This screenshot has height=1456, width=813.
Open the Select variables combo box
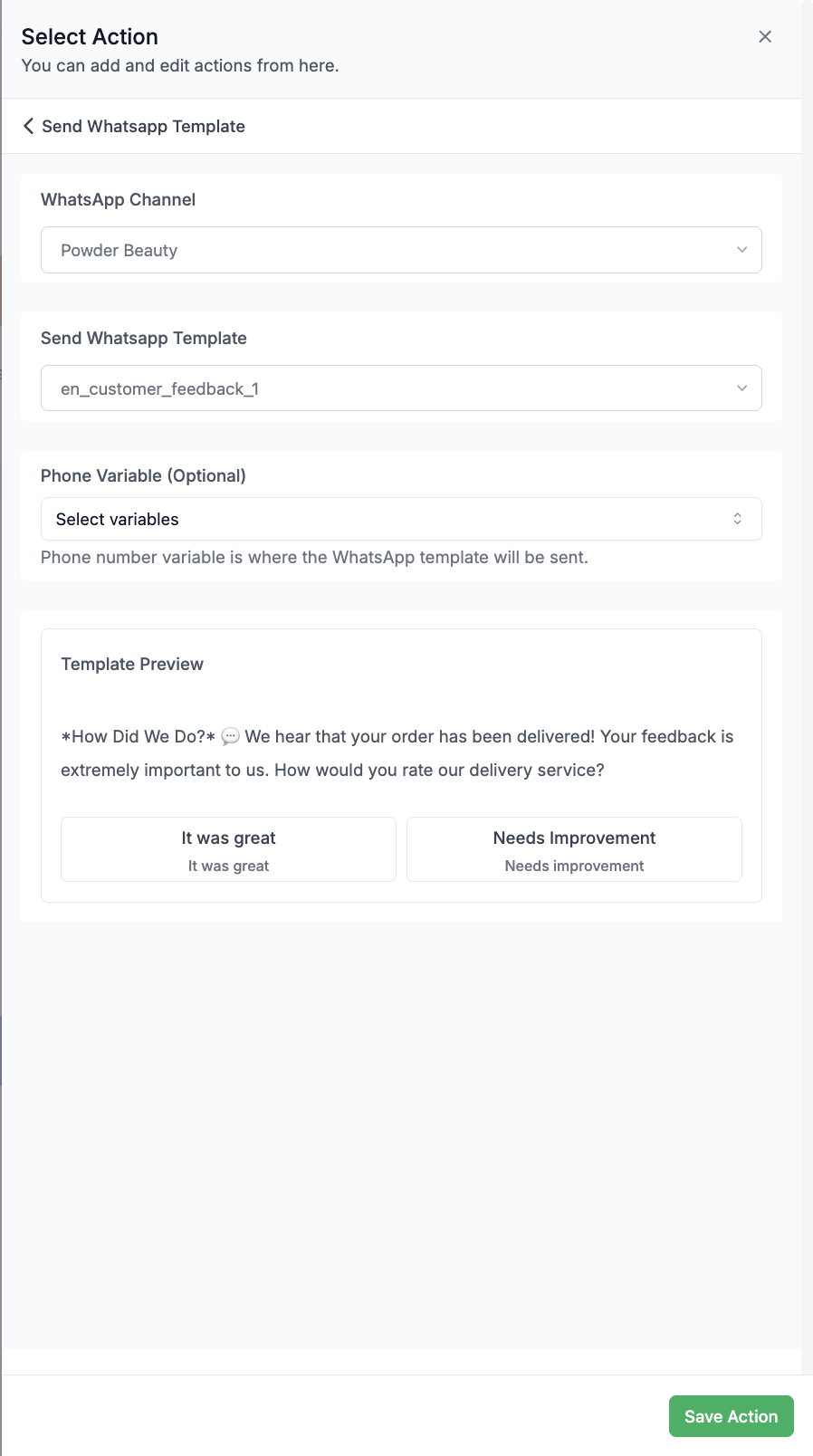[x=401, y=519]
